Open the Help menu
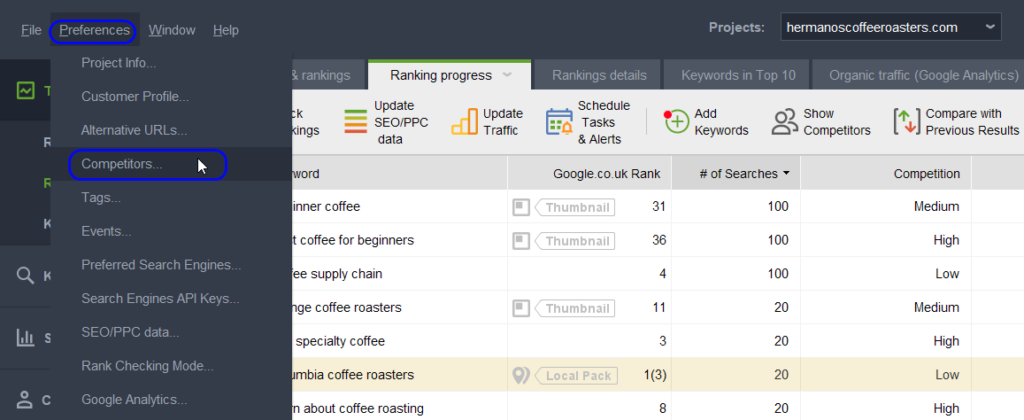 pyautogui.click(x=226, y=30)
